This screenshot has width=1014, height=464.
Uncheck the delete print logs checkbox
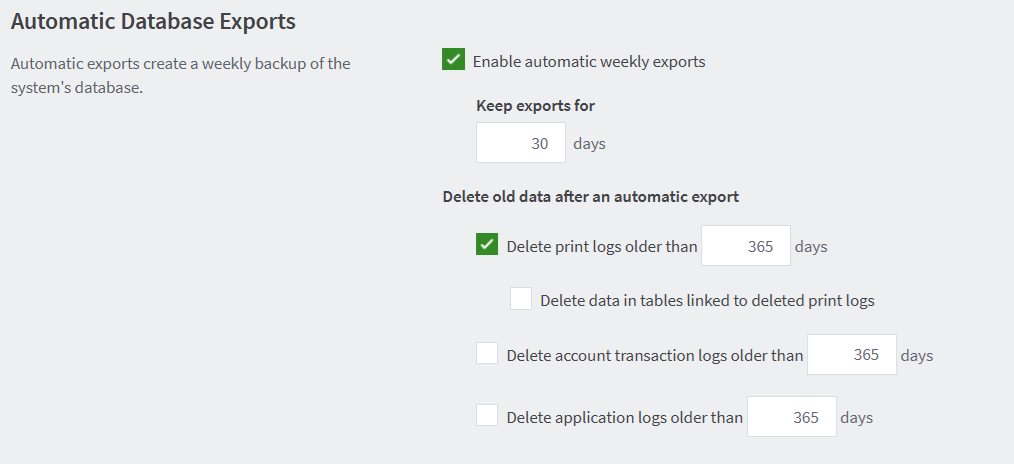tap(488, 245)
